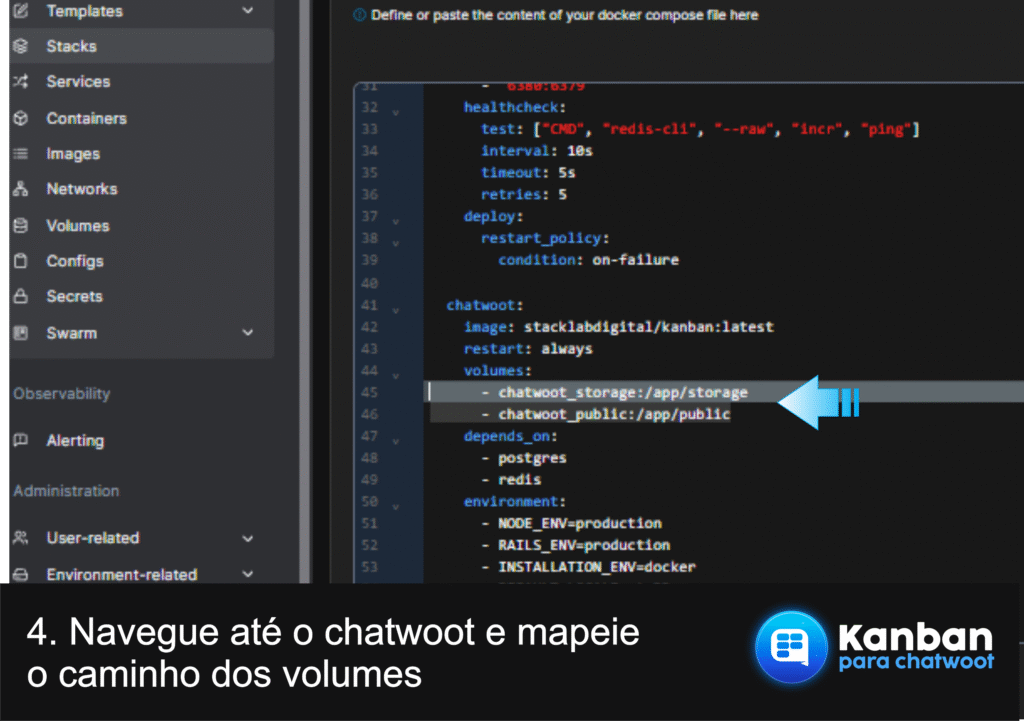Go to the Volumes page

click(77, 226)
